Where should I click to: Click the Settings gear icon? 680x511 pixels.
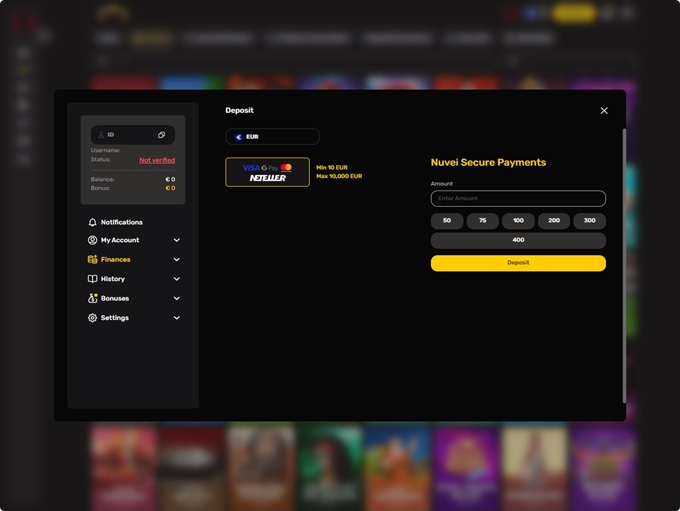[92, 318]
